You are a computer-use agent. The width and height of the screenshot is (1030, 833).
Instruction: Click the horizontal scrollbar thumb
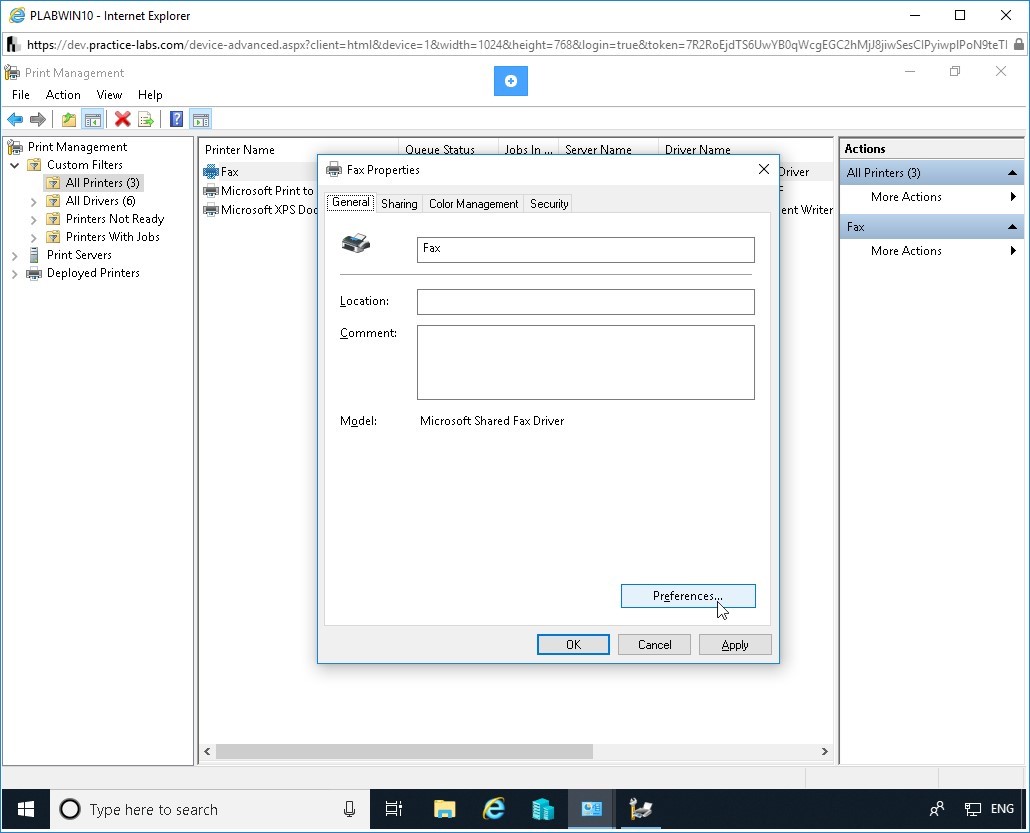coord(404,752)
